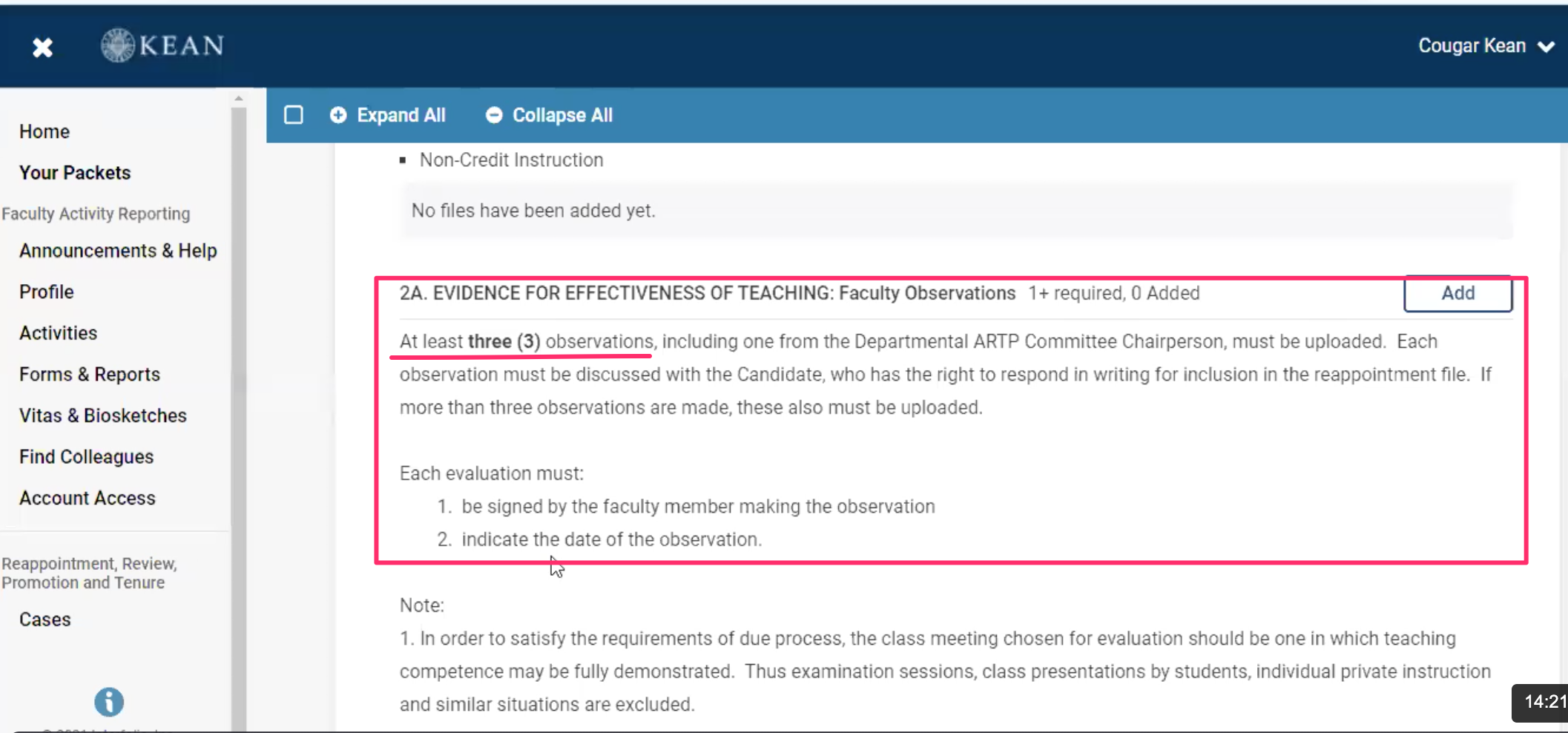
Task: Open Announcements & Help
Action: (x=118, y=251)
